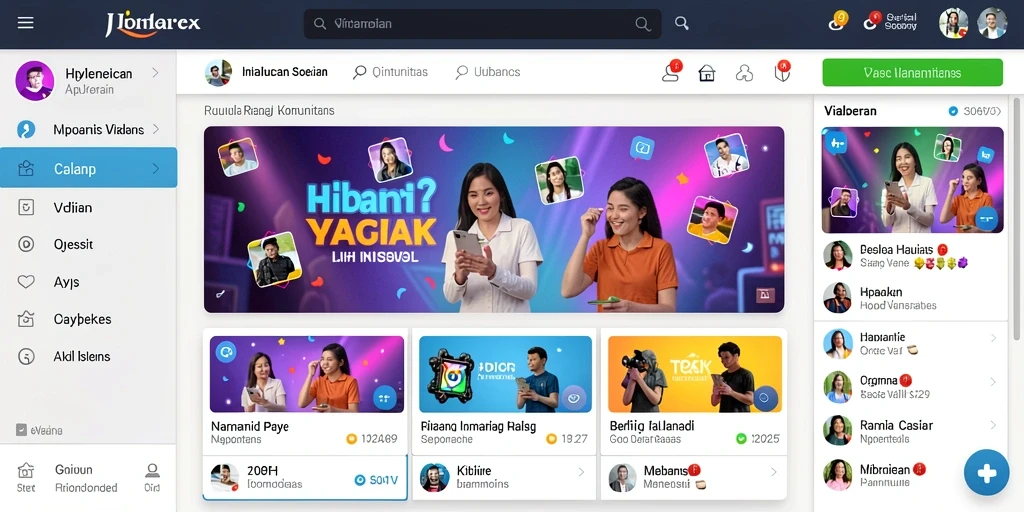Image resolution: width=1024 pixels, height=512 pixels.
Task: Click the Vialoeran 306t toggle indicator
Action: click(x=953, y=112)
